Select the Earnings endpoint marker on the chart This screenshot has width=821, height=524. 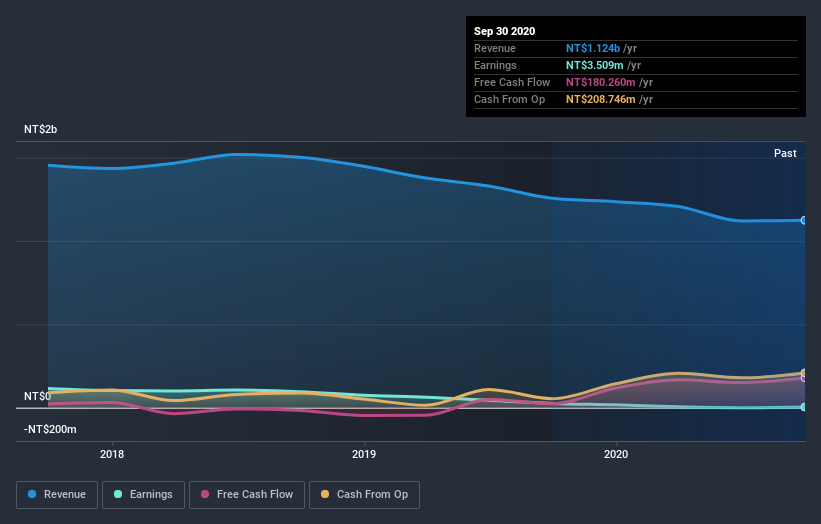point(804,407)
